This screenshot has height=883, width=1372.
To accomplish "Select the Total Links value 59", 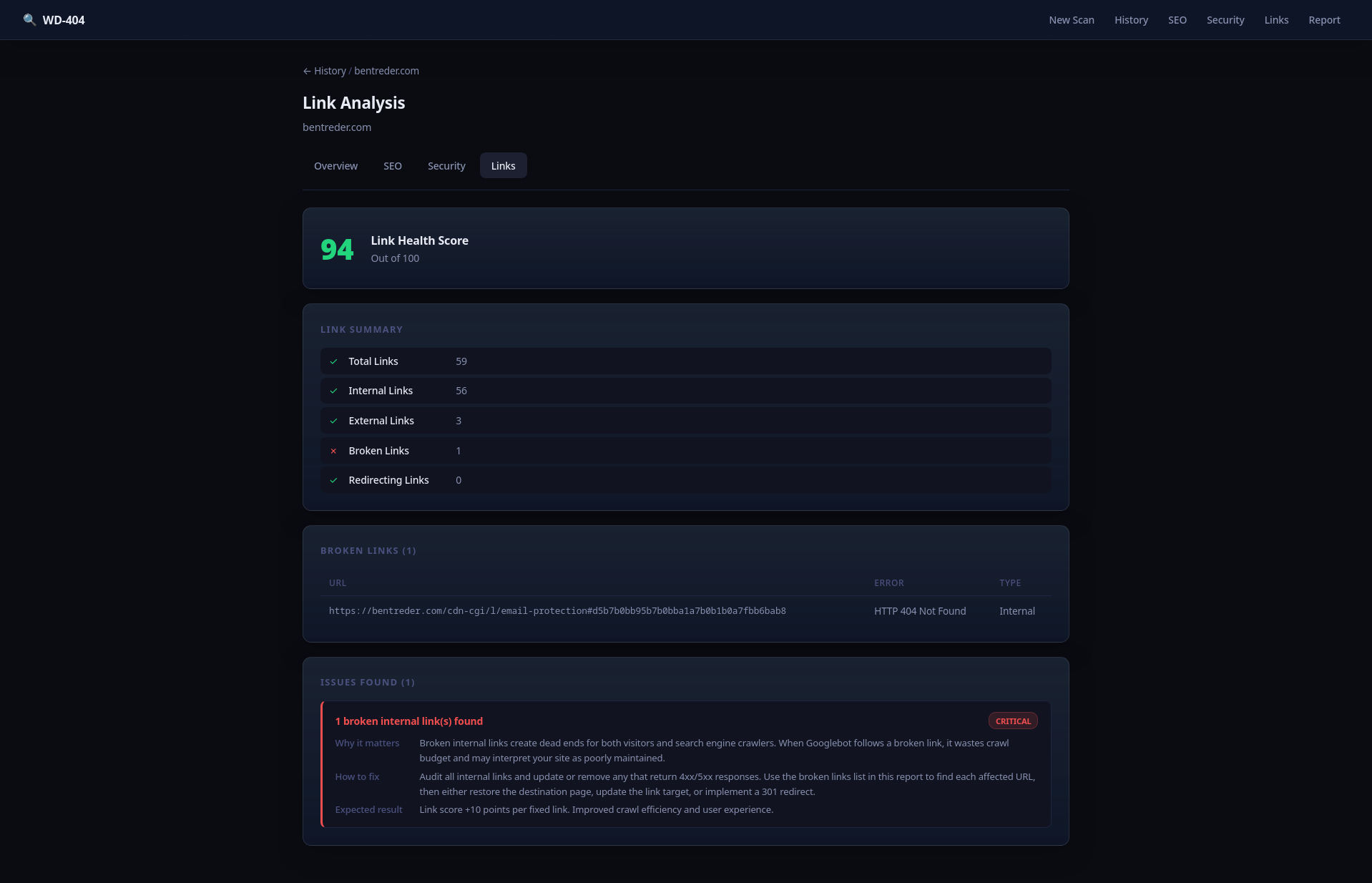I will coord(461,361).
